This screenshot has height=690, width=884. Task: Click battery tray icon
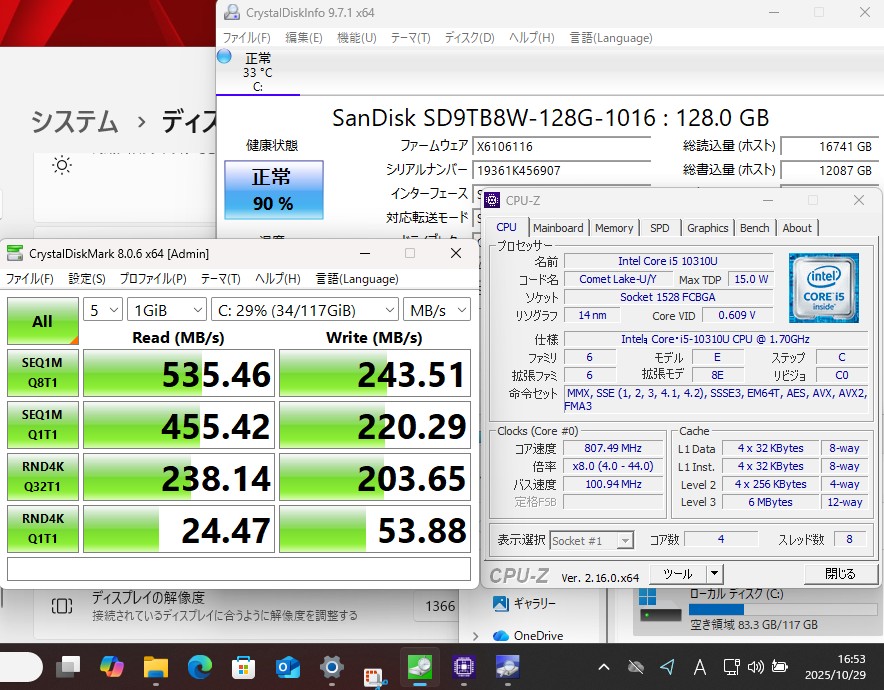click(x=780, y=667)
